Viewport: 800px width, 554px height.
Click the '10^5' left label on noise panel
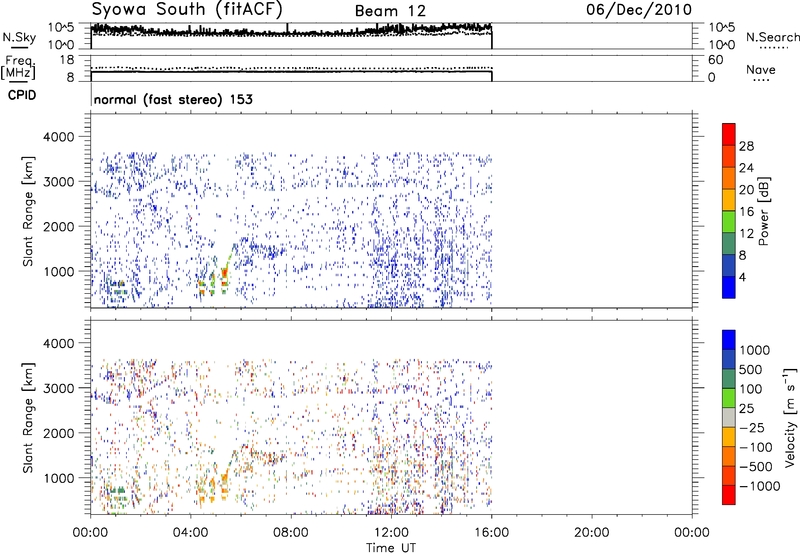click(x=61, y=28)
